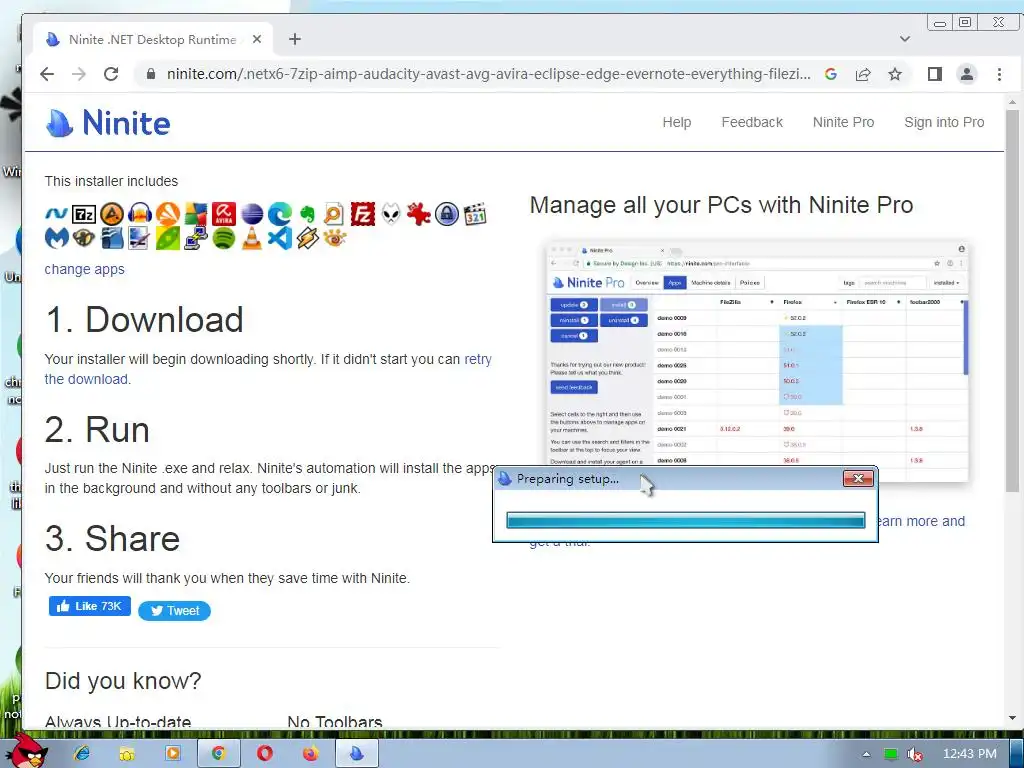Bookmark this tab with star icon
Image resolution: width=1024 pixels, height=768 pixels.
point(895,74)
